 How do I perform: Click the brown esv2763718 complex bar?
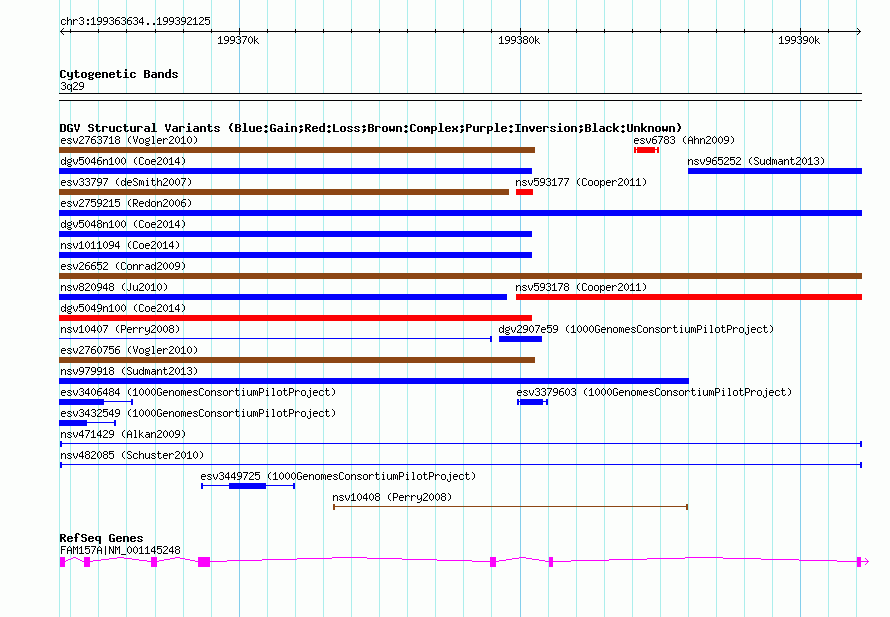(297, 150)
